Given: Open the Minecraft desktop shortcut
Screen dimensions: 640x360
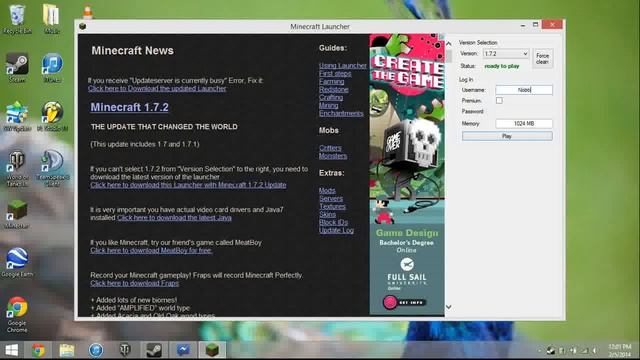Looking at the screenshot, I should click(x=17, y=213).
